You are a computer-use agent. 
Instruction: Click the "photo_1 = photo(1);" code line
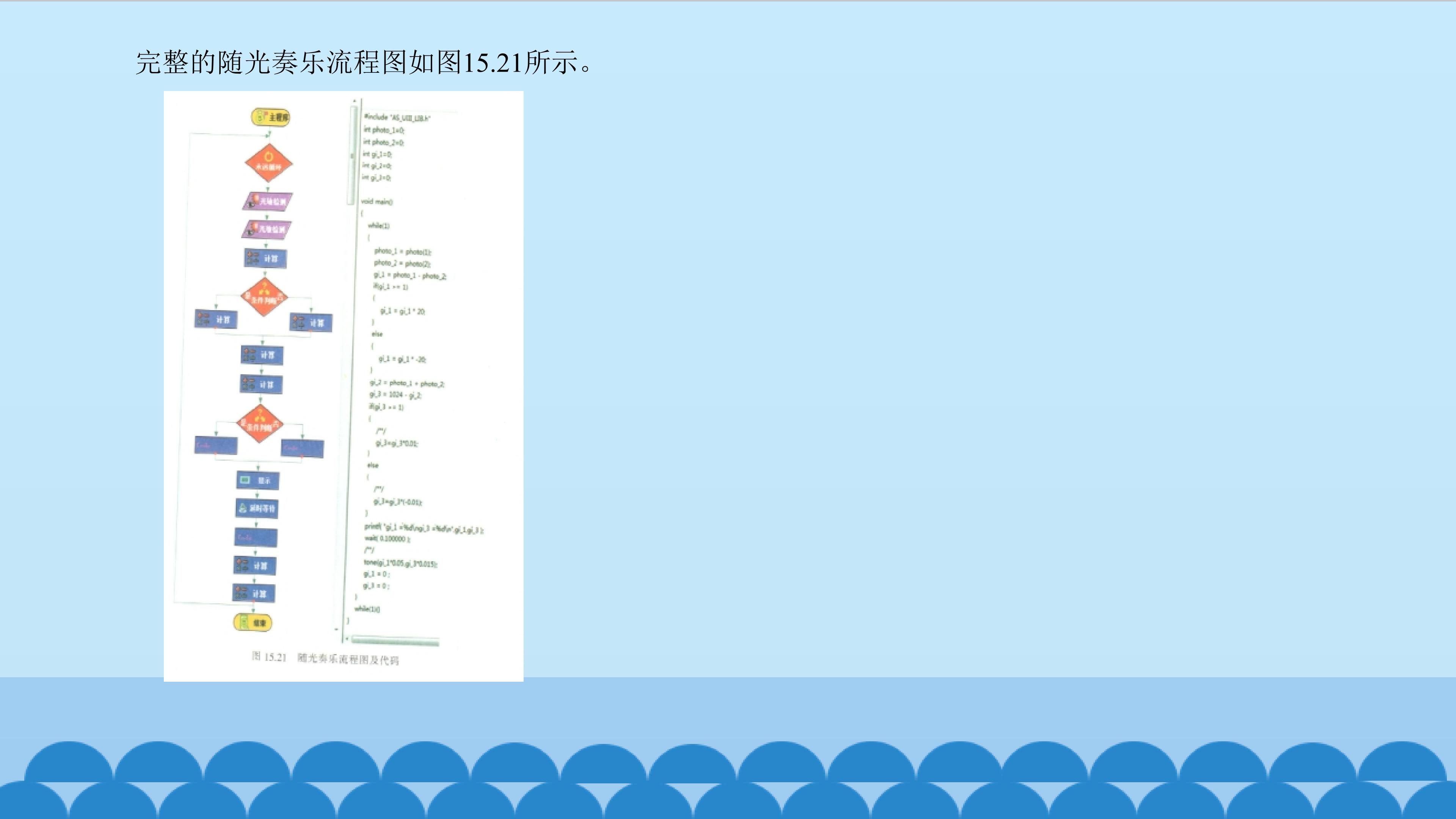point(402,251)
